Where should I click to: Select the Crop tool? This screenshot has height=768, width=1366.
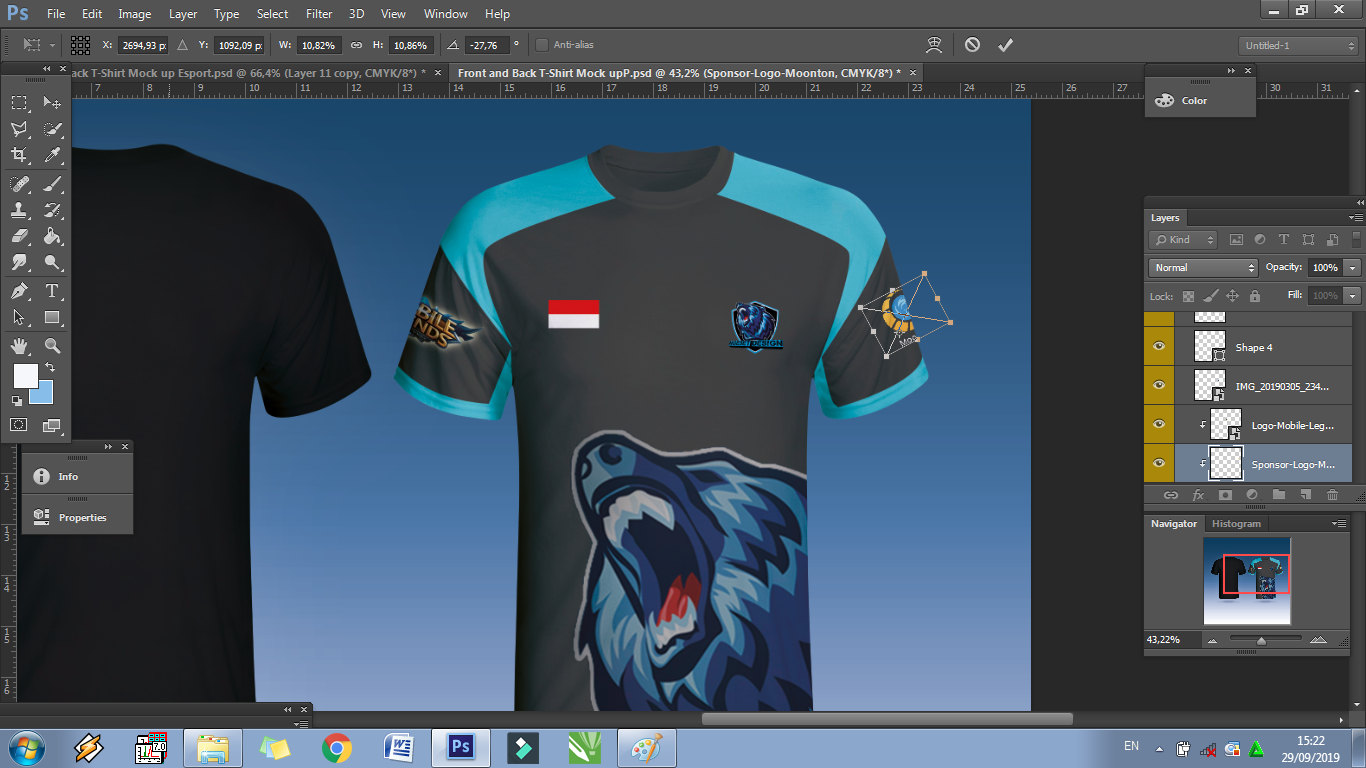(x=19, y=155)
